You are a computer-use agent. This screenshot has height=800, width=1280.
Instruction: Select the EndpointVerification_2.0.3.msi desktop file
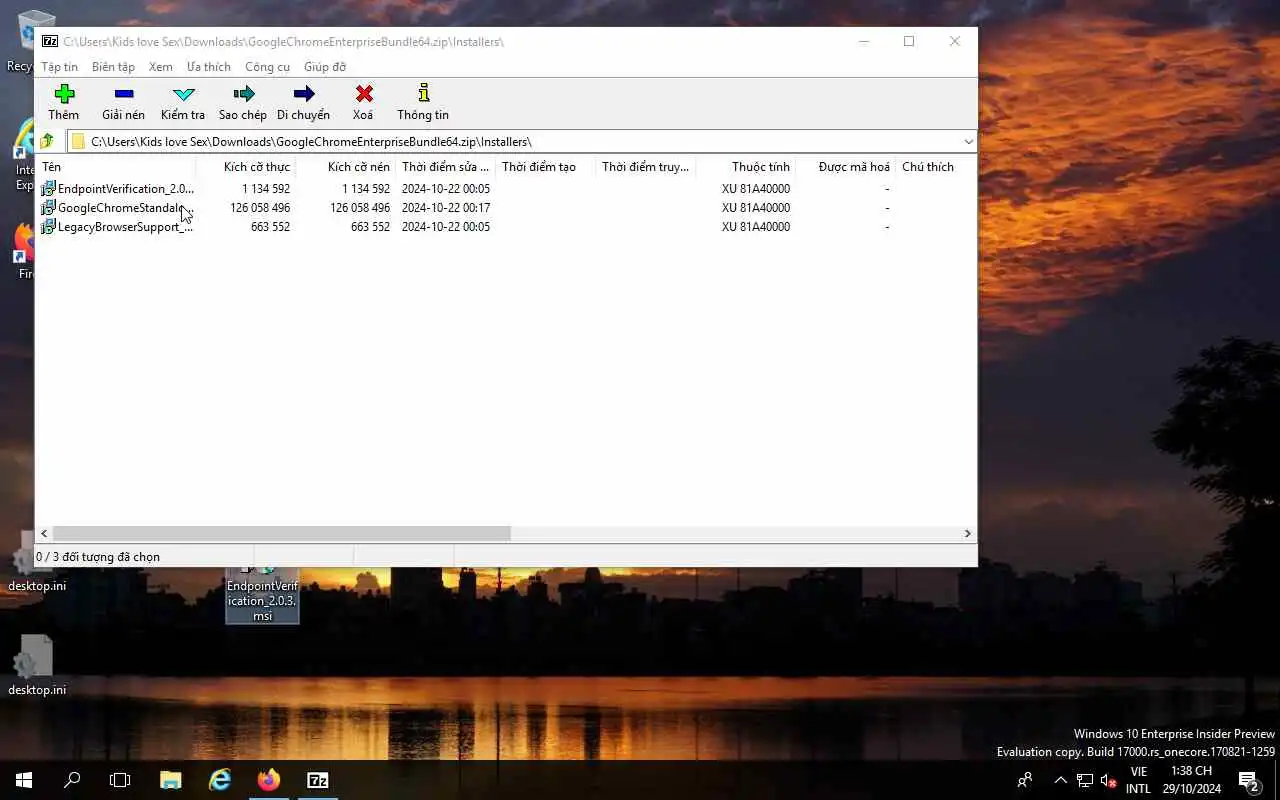[262, 596]
